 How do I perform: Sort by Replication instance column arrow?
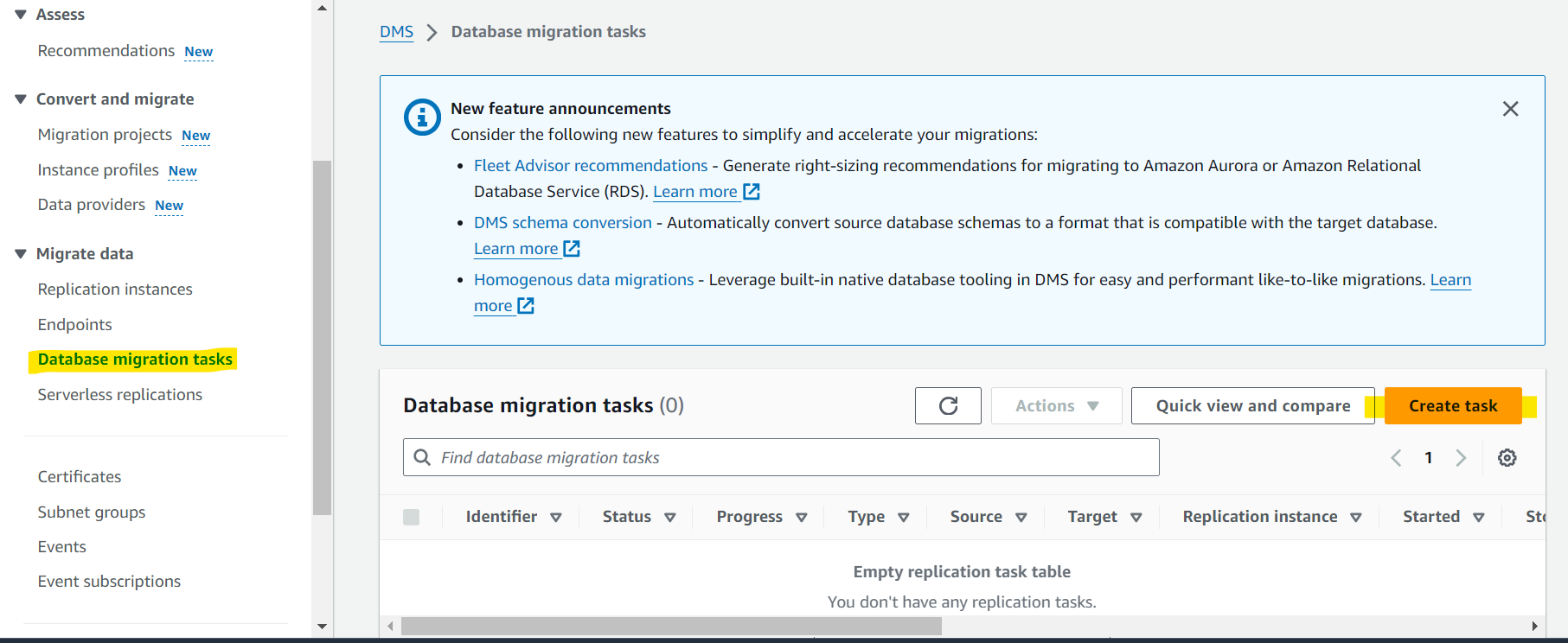[1356, 518]
